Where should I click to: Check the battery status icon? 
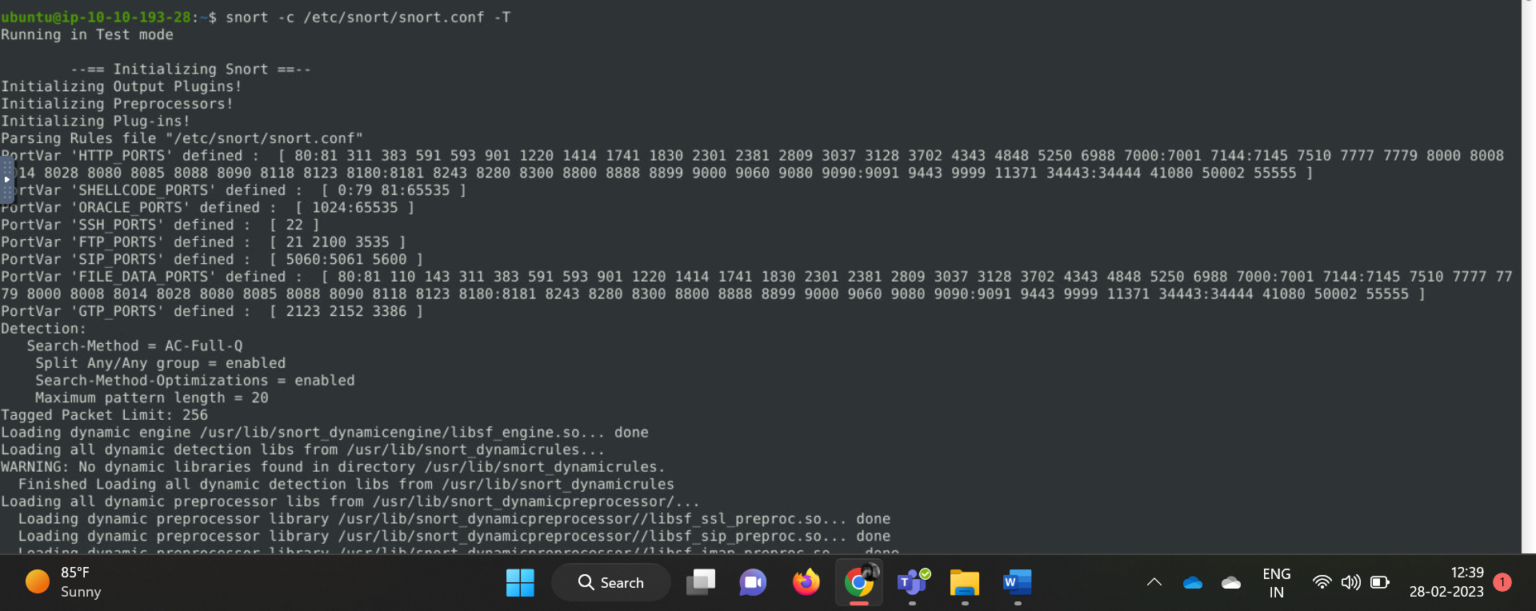pyautogui.click(x=1380, y=582)
